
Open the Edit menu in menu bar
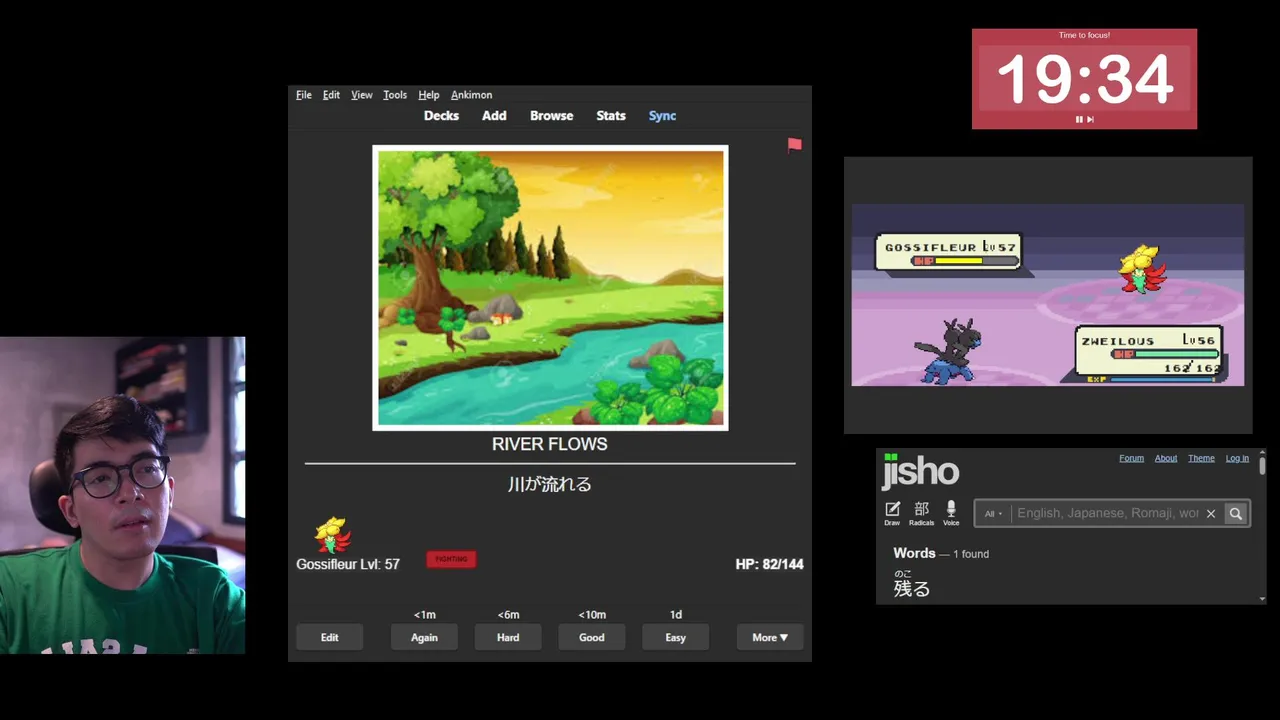click(x=331, y=95)
